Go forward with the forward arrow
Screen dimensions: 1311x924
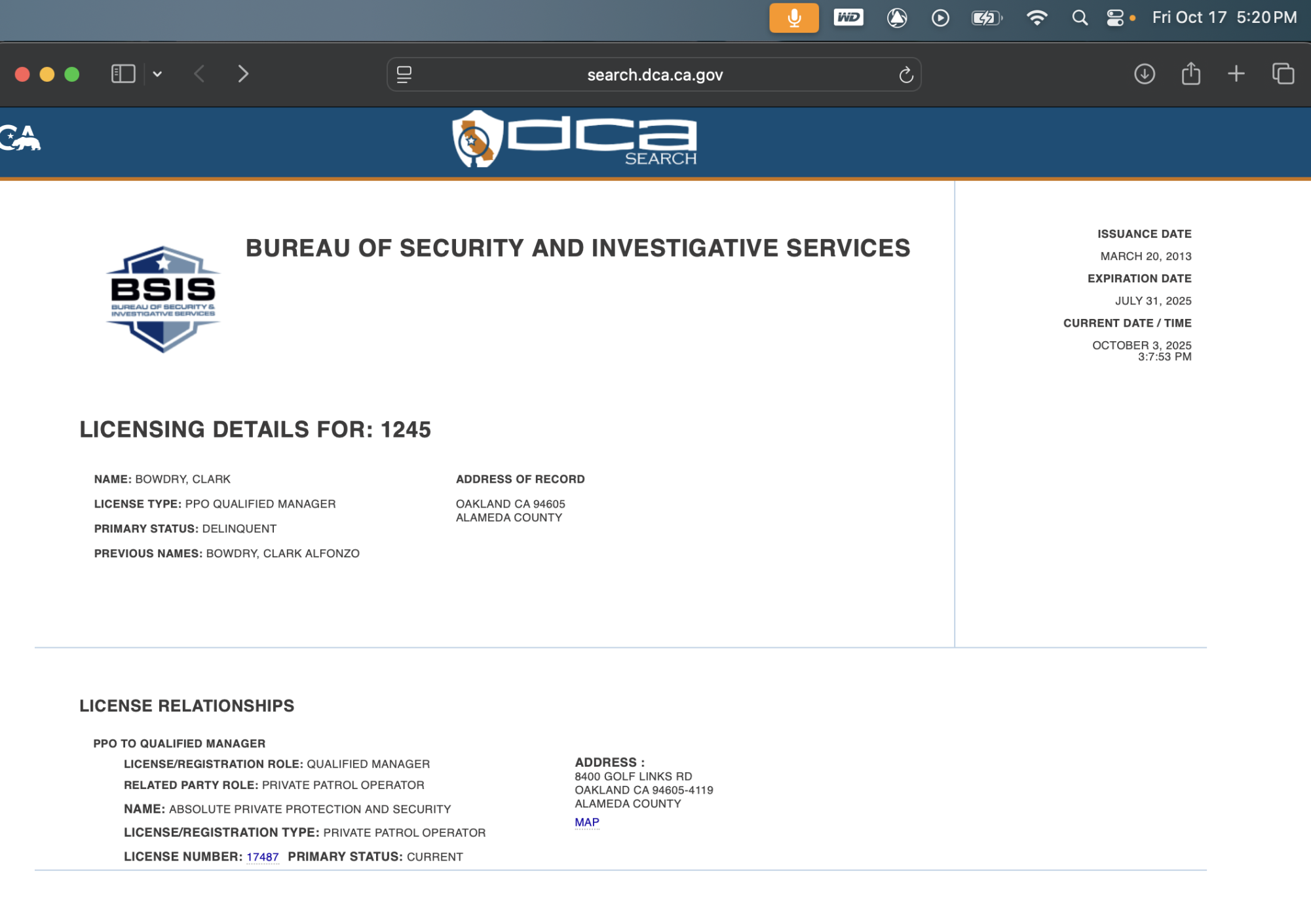(x=243, y=74)
